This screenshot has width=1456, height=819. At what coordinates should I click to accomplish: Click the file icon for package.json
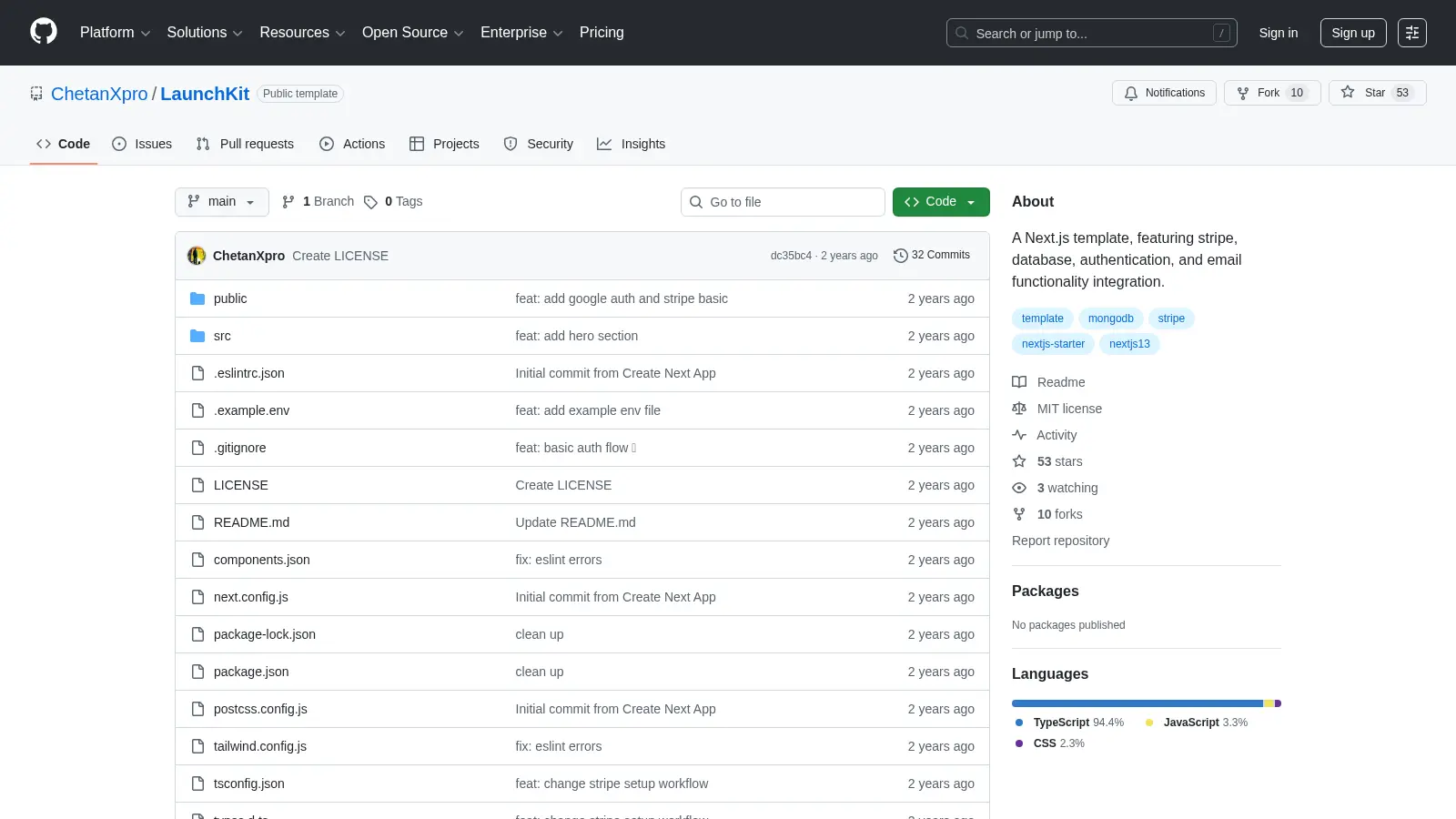coord(197,672)
